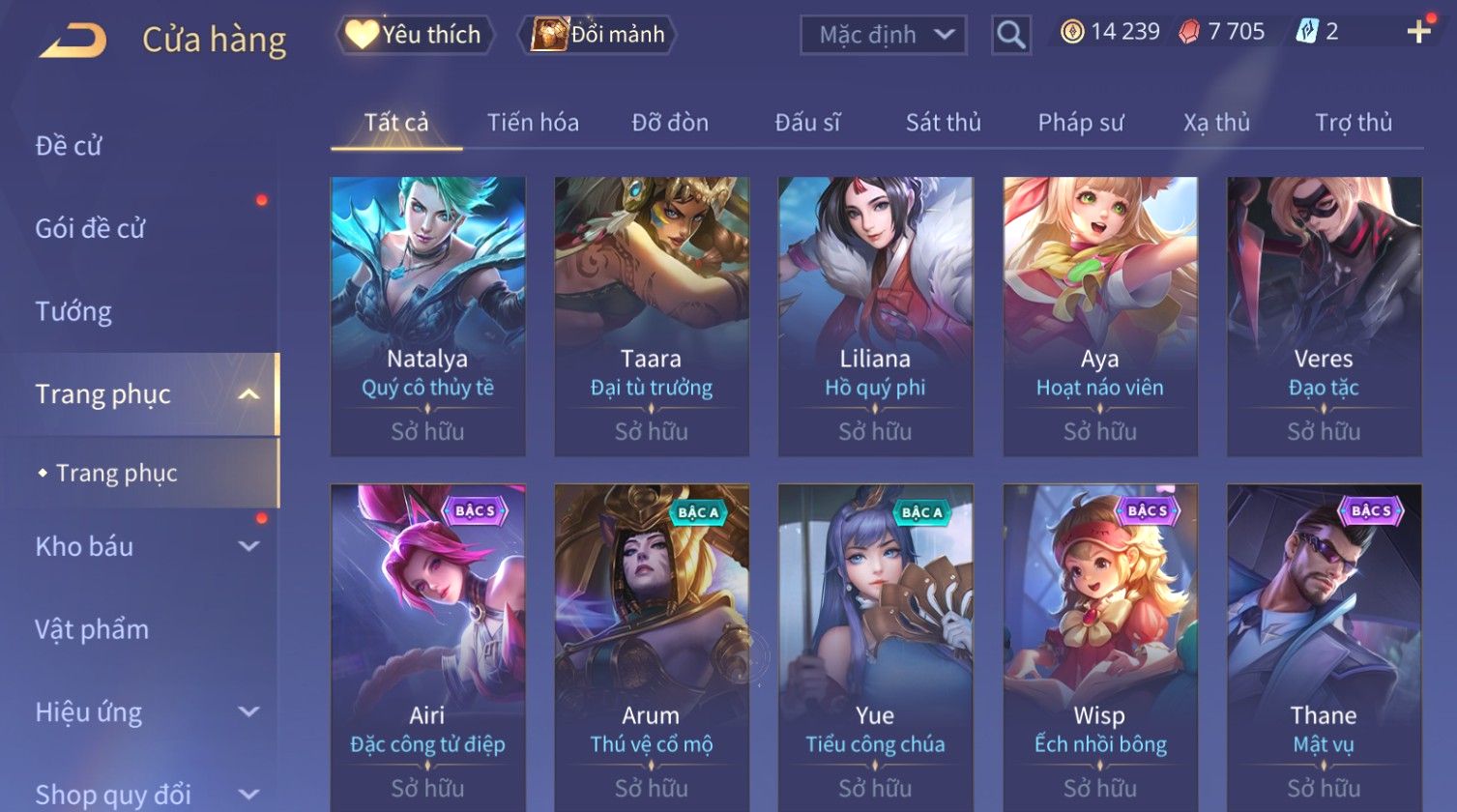Image resolution: width=1457 pixels, height=812 pixels.
Task: Go to Tướng in sidebar
Action: point(73,311)
